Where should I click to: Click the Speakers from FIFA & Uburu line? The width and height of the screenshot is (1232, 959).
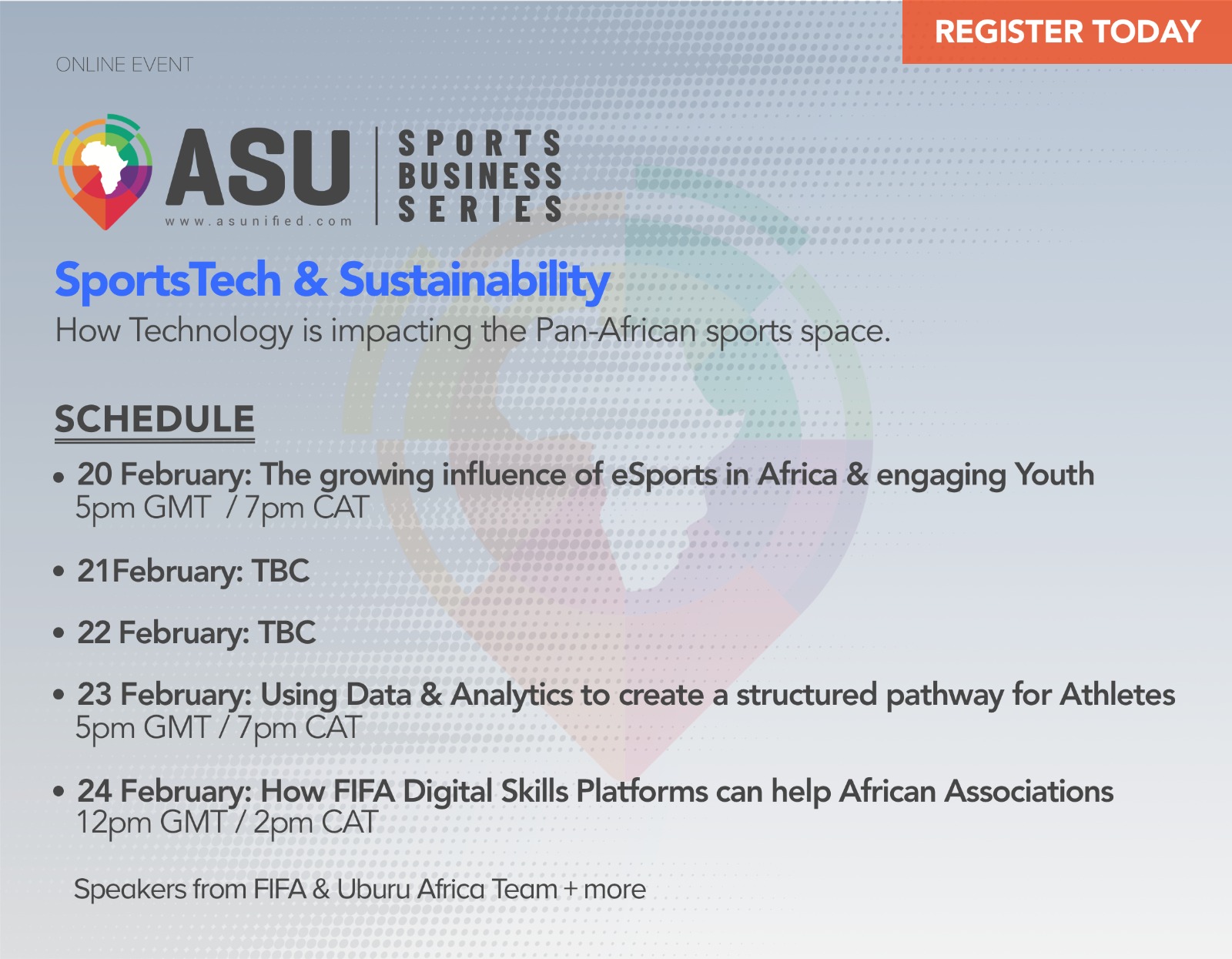tap(360, 890)
